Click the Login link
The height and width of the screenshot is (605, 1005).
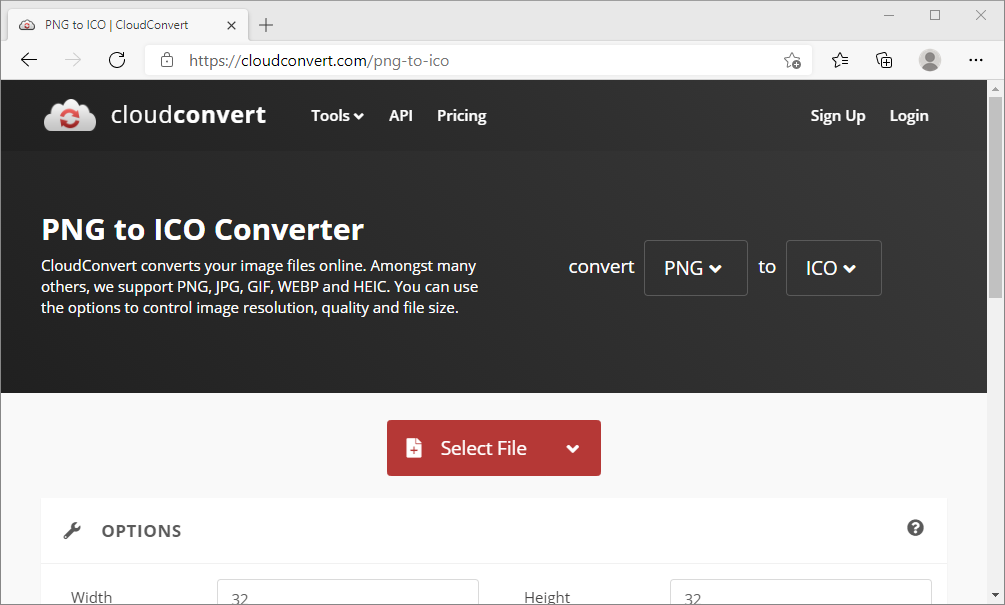point(909,116)
